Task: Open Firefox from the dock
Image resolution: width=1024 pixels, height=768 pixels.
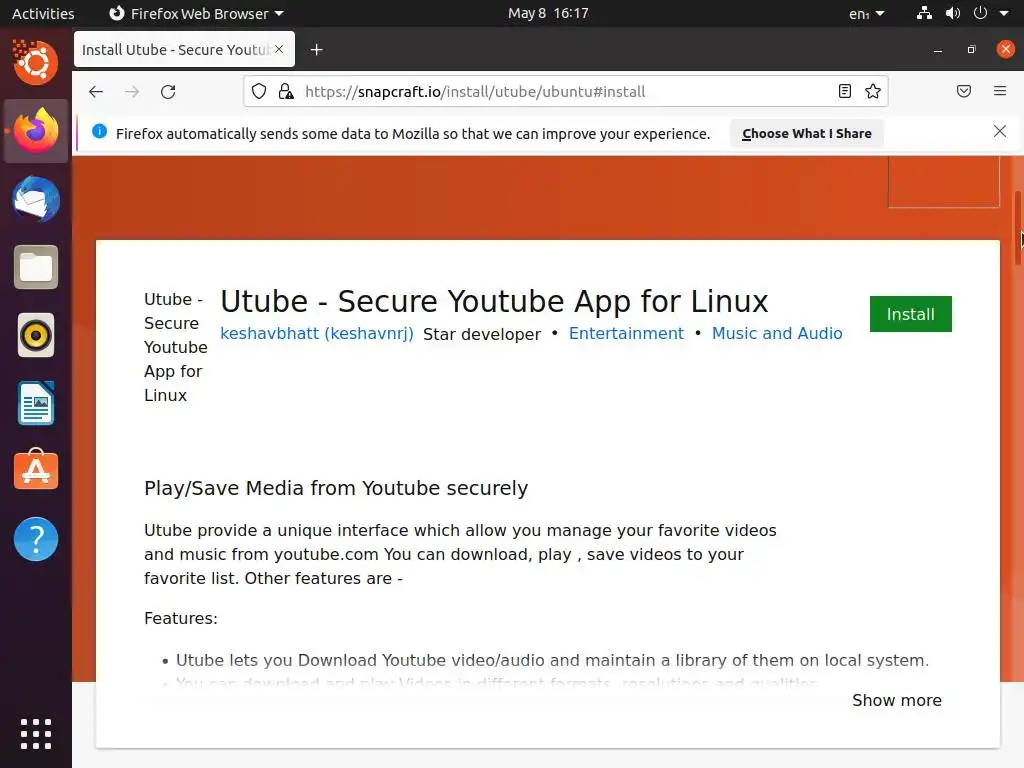Action: pyautogui.click(x=36, y=131)
